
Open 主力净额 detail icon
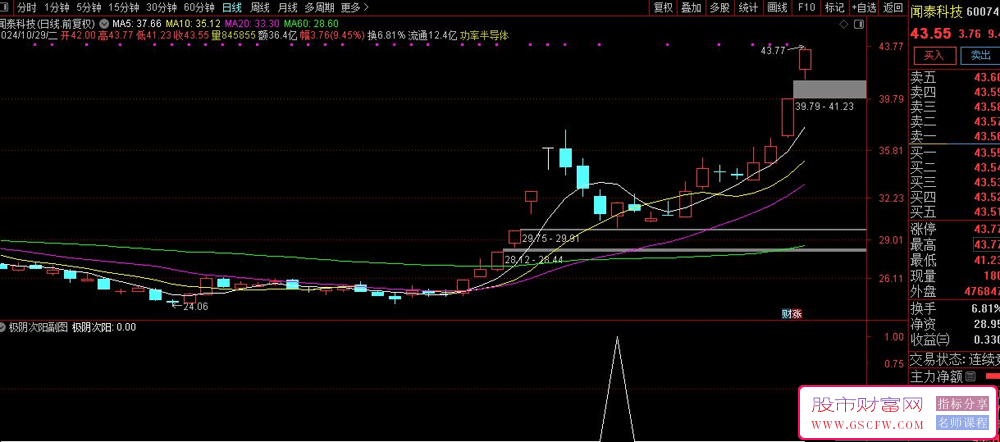[x=971, y=376]
